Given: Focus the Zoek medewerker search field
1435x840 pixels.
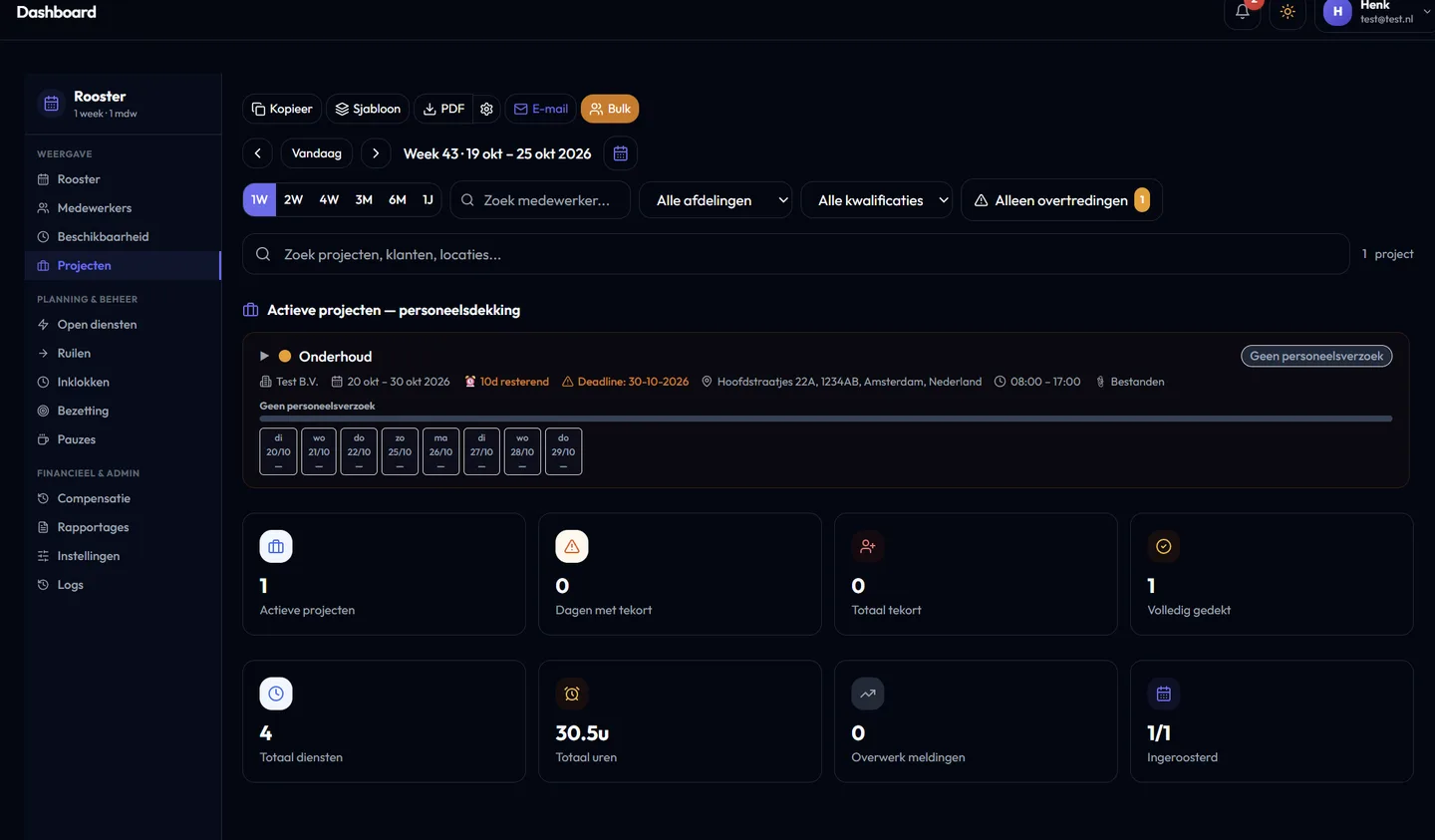Looking at the screenshot, I should click(x=540, y=200).
